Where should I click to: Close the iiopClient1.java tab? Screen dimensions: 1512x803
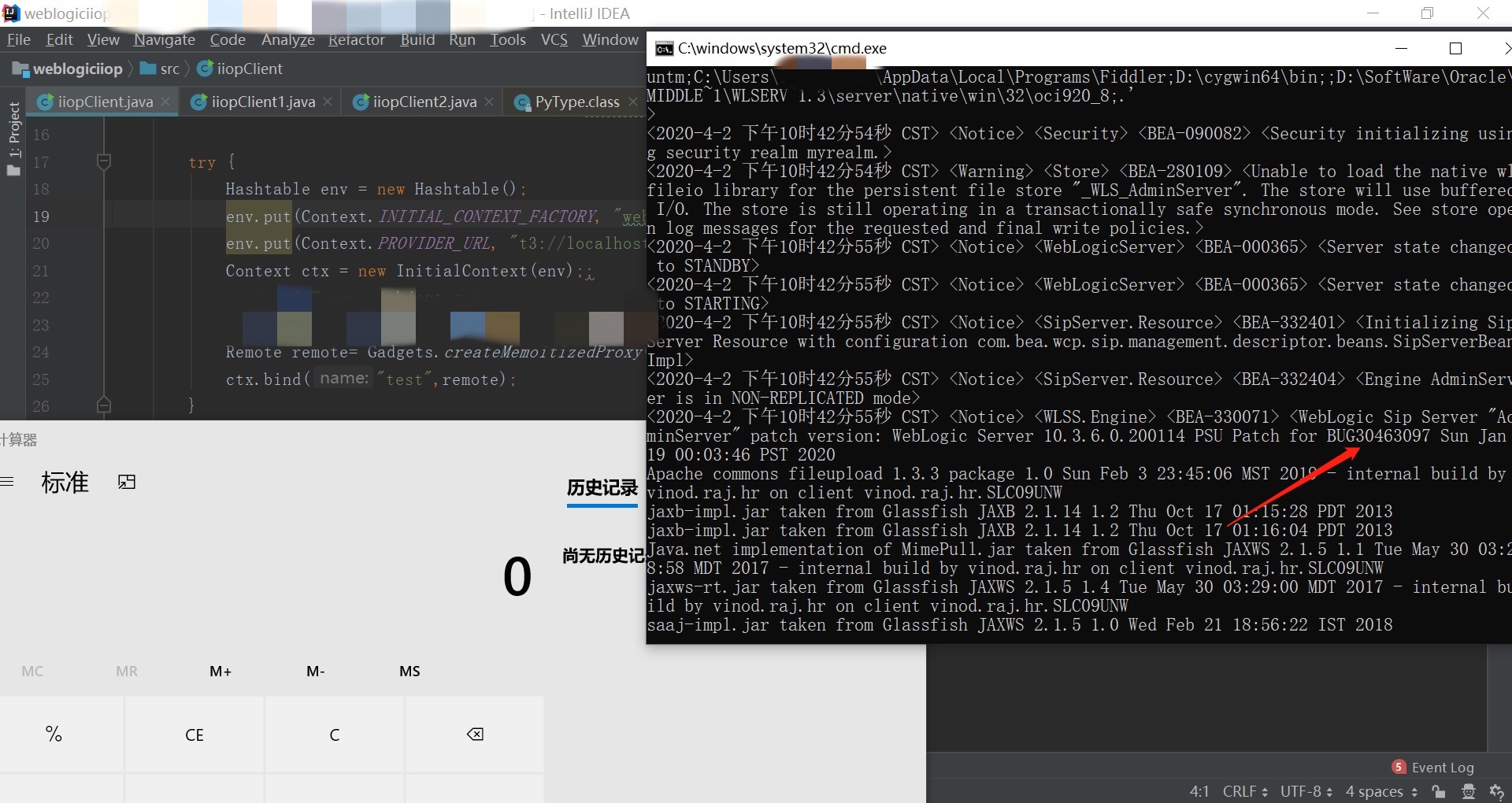point(328,102)
